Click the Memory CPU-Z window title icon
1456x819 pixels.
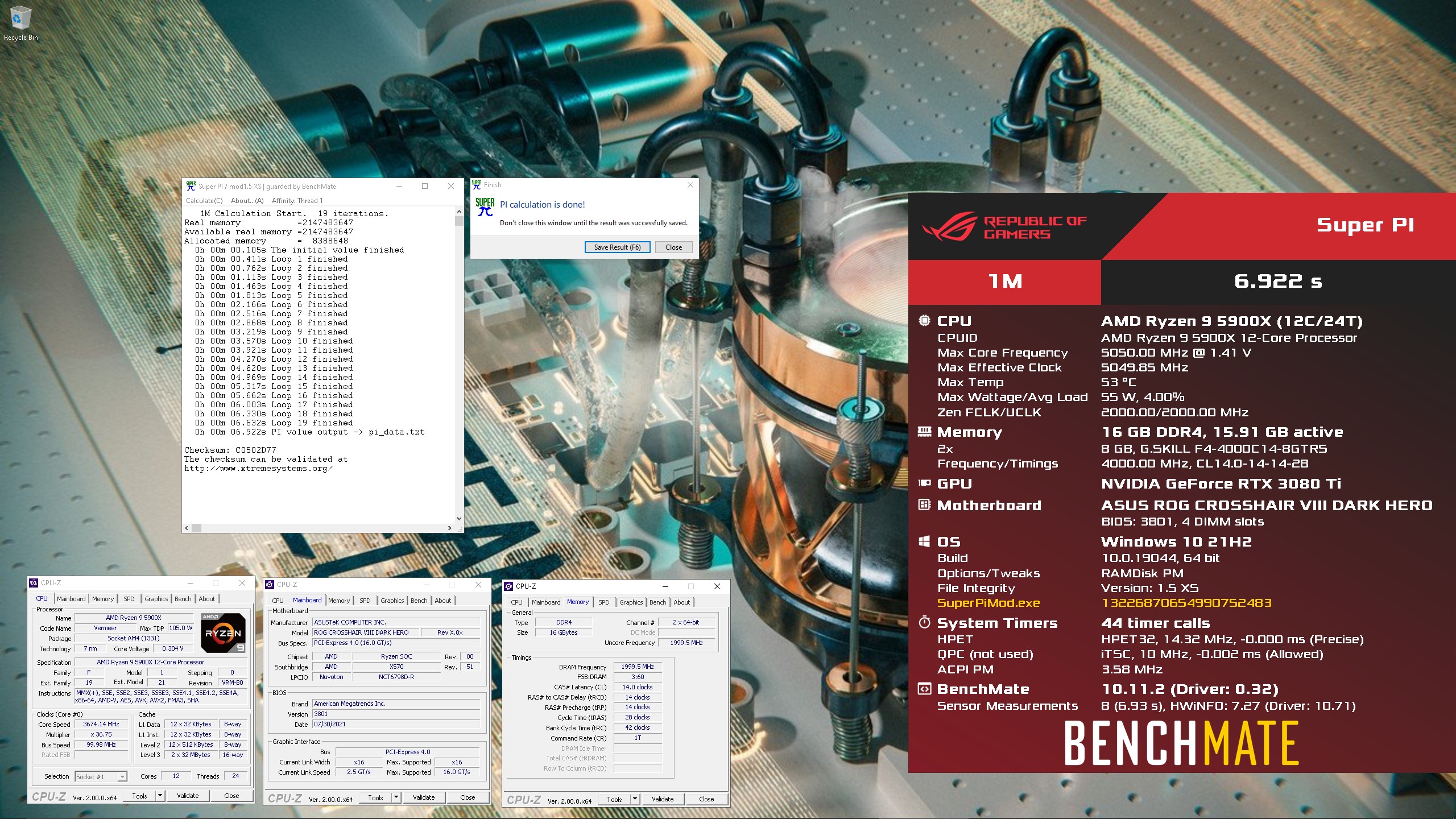[x=509, y=586]
